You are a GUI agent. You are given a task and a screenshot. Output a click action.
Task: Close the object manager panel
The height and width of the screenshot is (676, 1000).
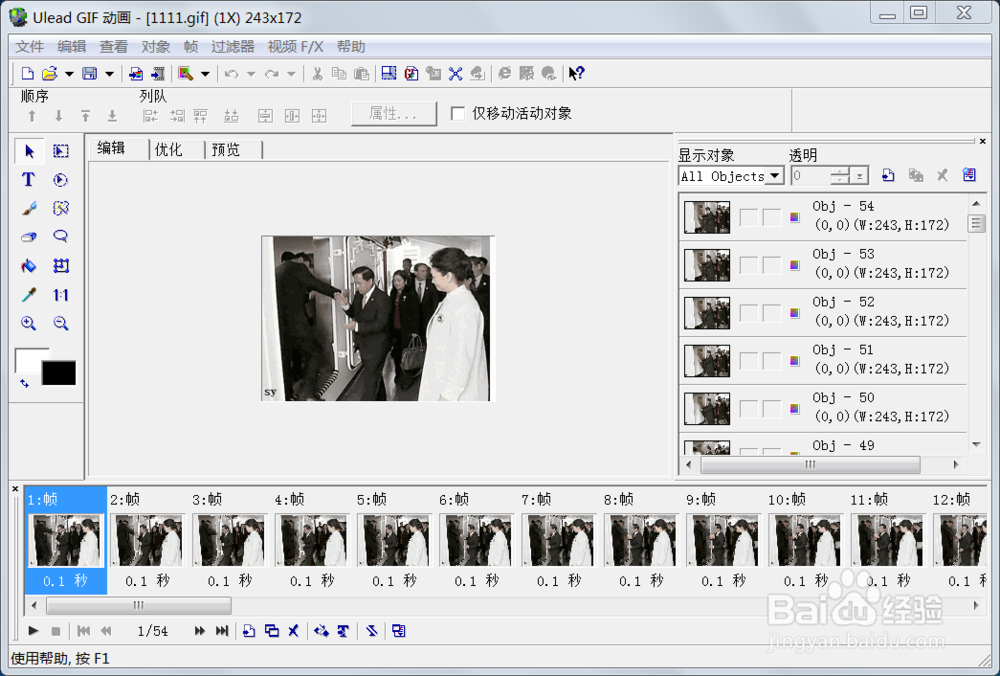click(982, 141)
